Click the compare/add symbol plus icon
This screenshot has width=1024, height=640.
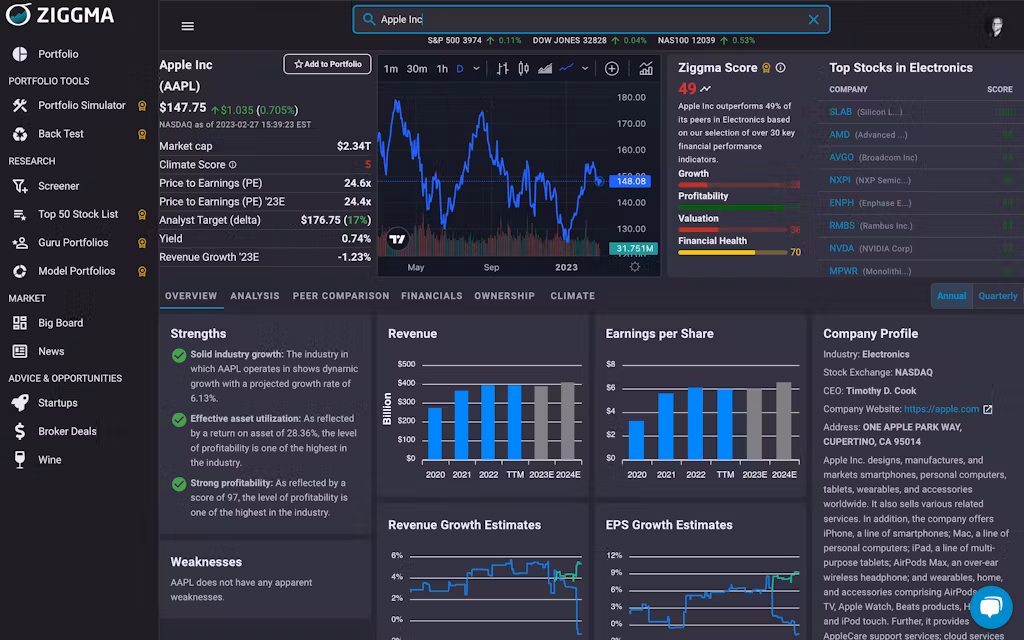point(611,68)
